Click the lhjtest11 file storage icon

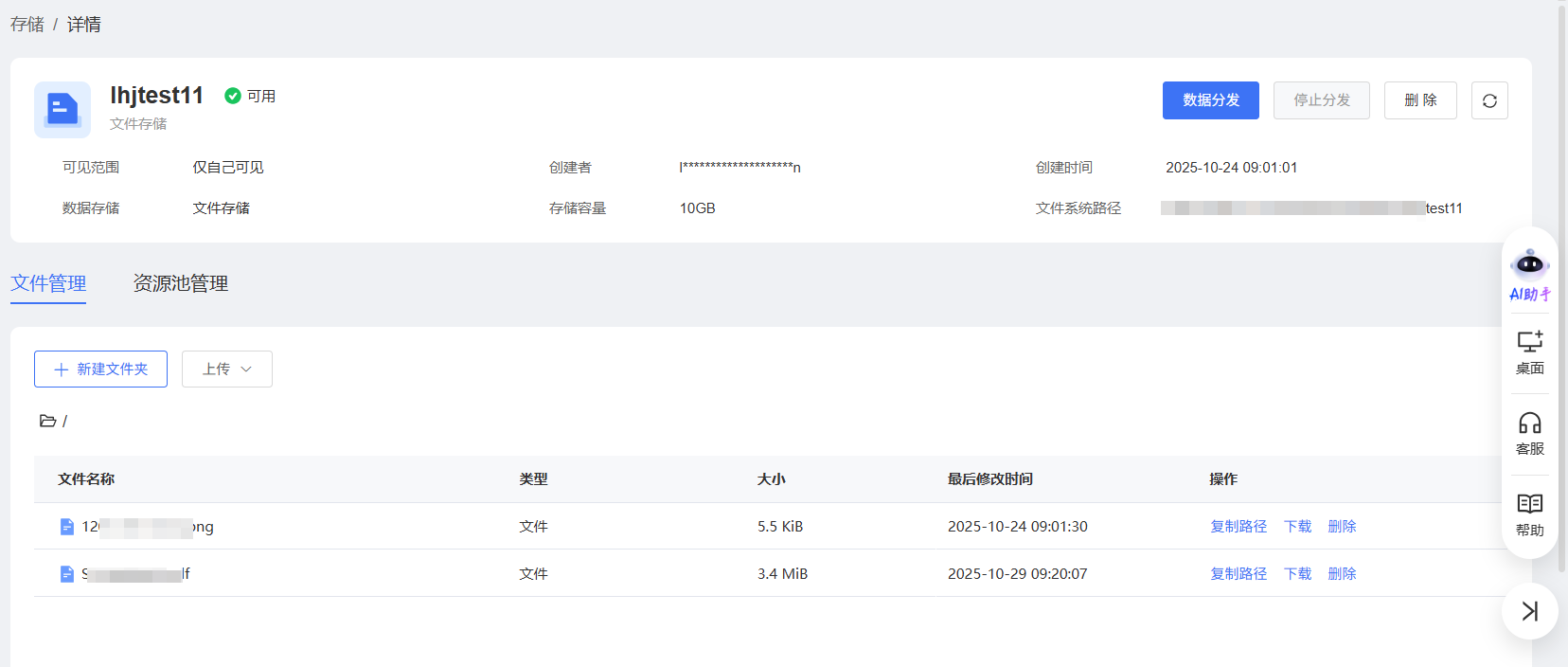pyautogui.click(x=62, y=110)
